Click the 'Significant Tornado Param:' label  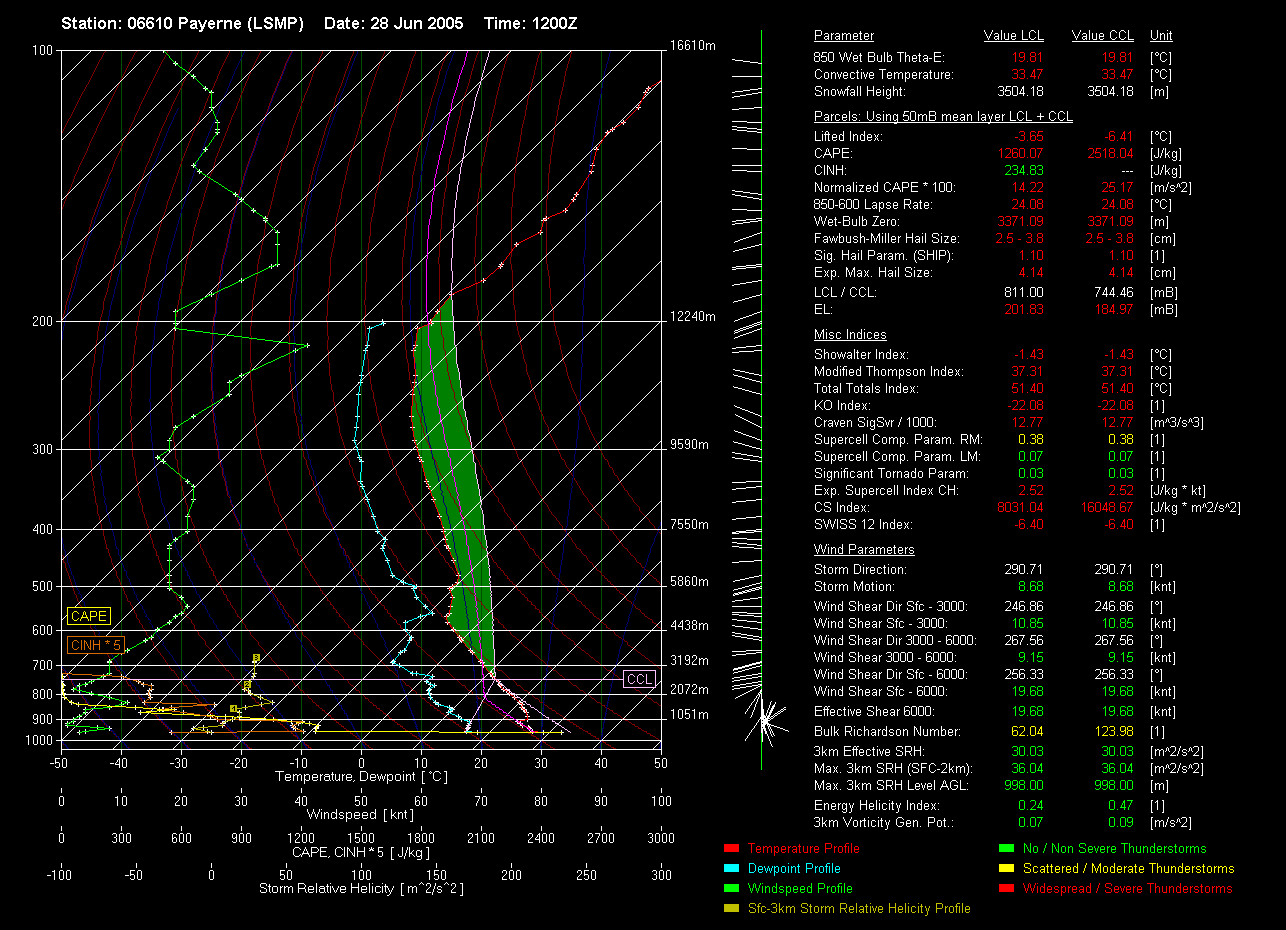892,474
